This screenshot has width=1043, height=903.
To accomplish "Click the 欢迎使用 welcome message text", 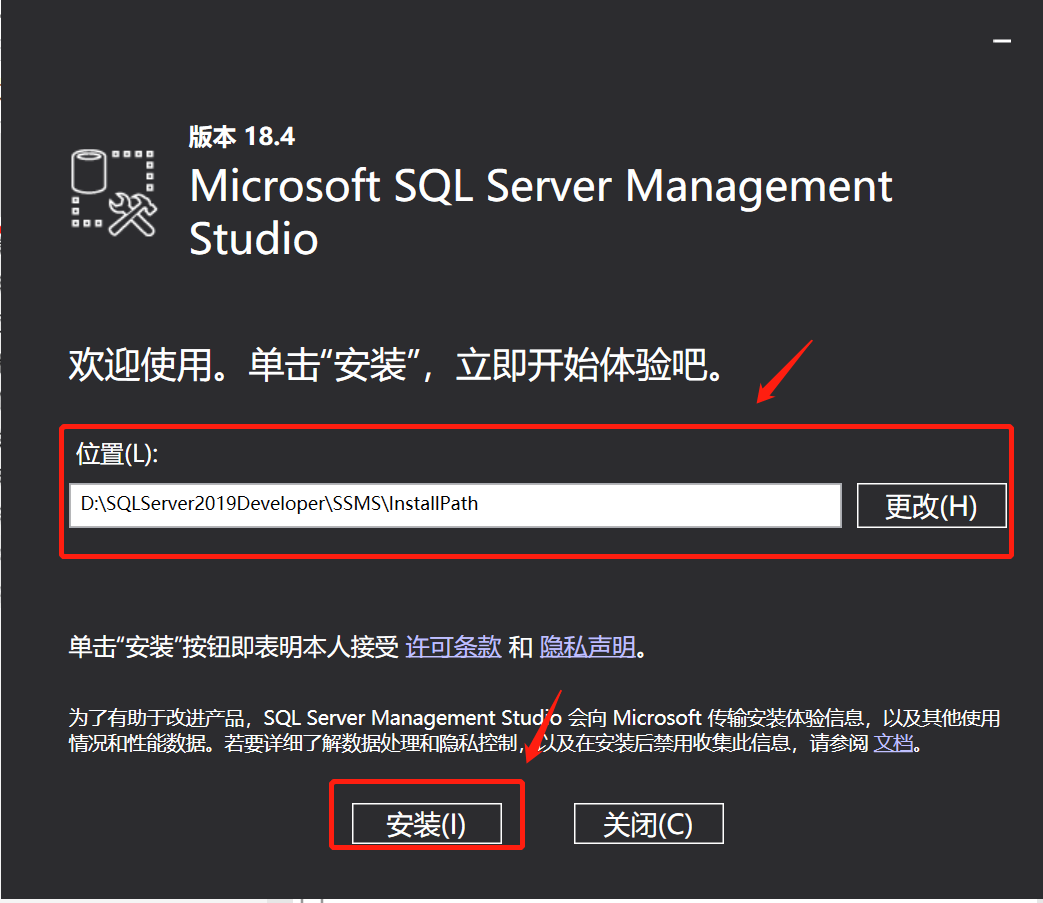I will 396,364.
